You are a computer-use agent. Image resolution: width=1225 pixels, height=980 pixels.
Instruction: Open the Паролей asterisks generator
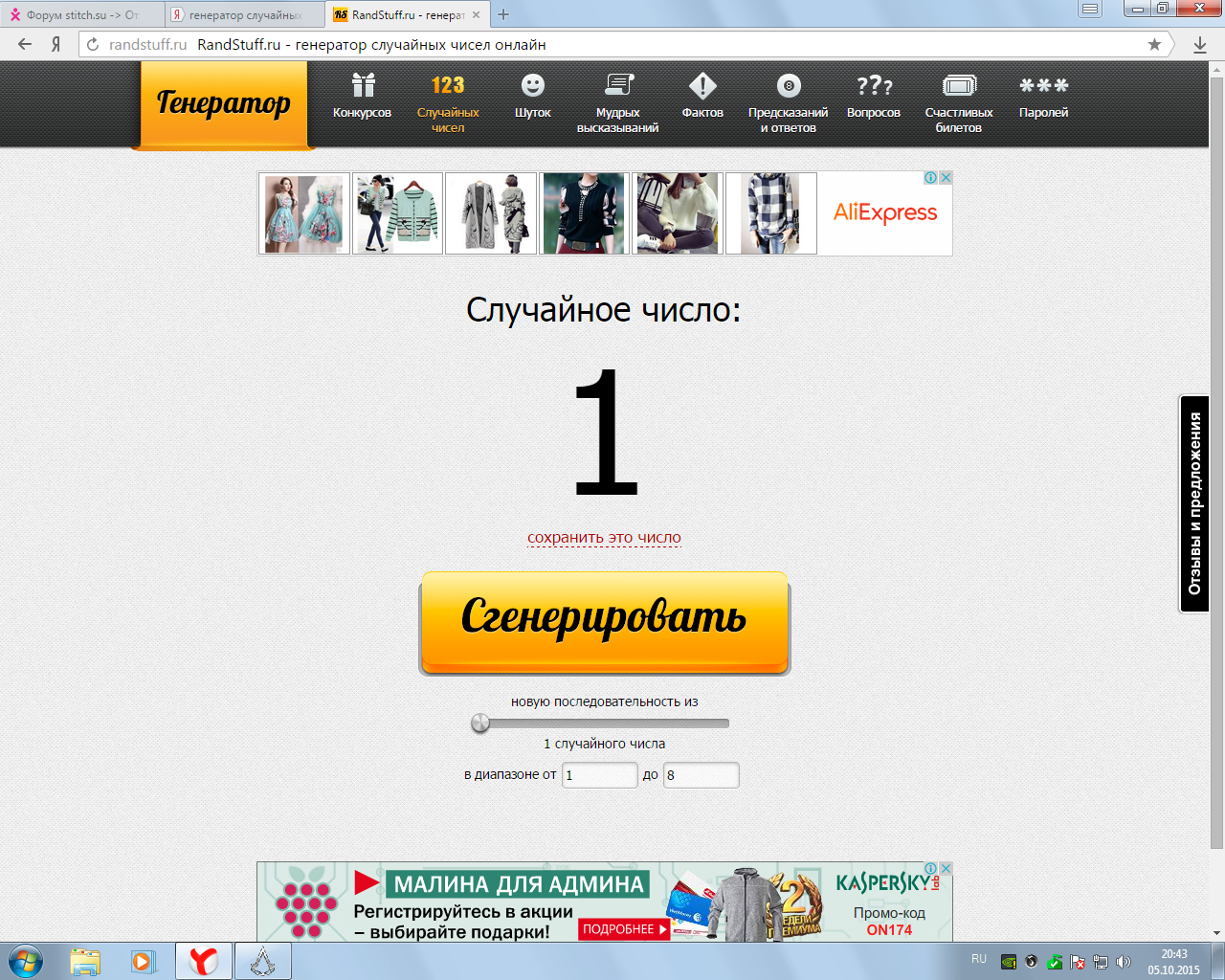point(1043,87)
